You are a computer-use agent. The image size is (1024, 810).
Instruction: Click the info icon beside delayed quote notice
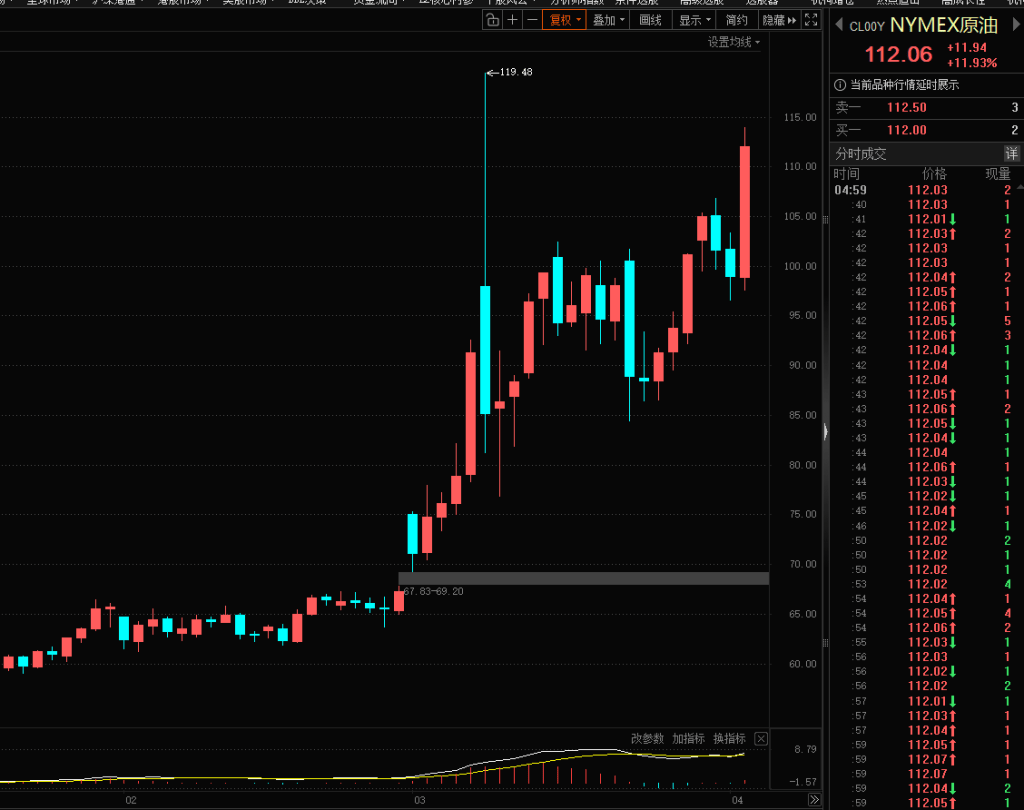[x=840, y=85]
